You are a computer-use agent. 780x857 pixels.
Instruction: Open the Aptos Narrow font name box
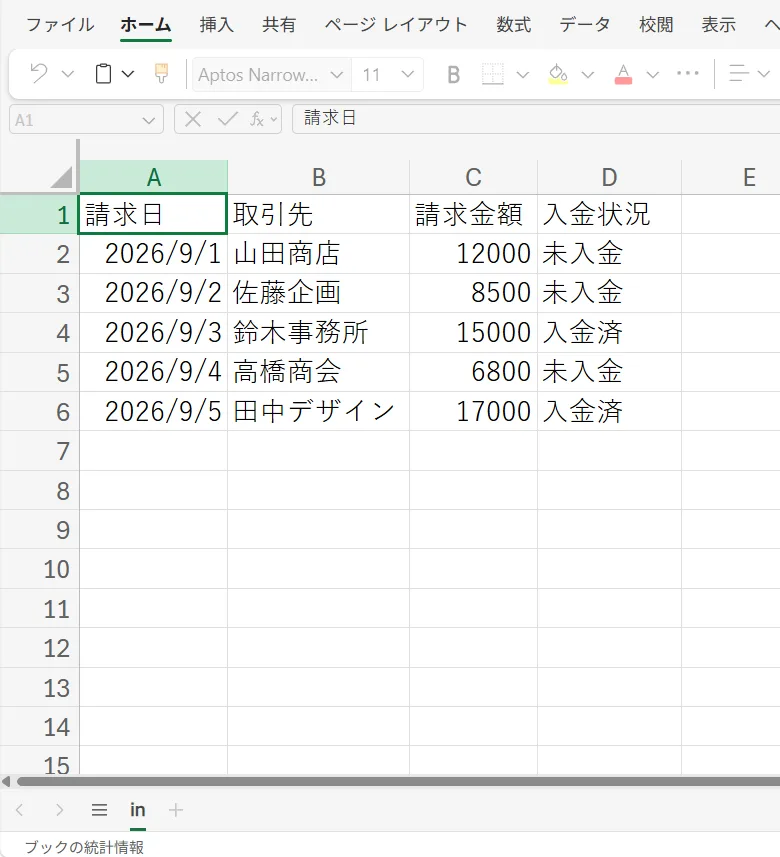click(270, 74)
